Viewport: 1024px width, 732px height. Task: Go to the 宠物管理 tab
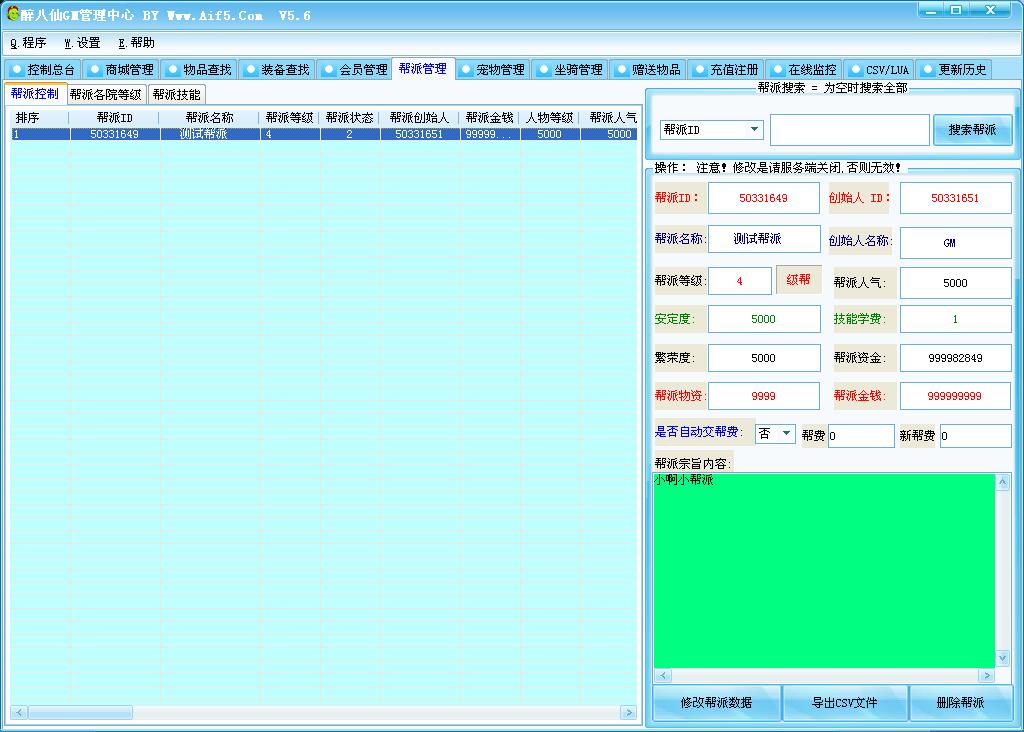point(491,70)
